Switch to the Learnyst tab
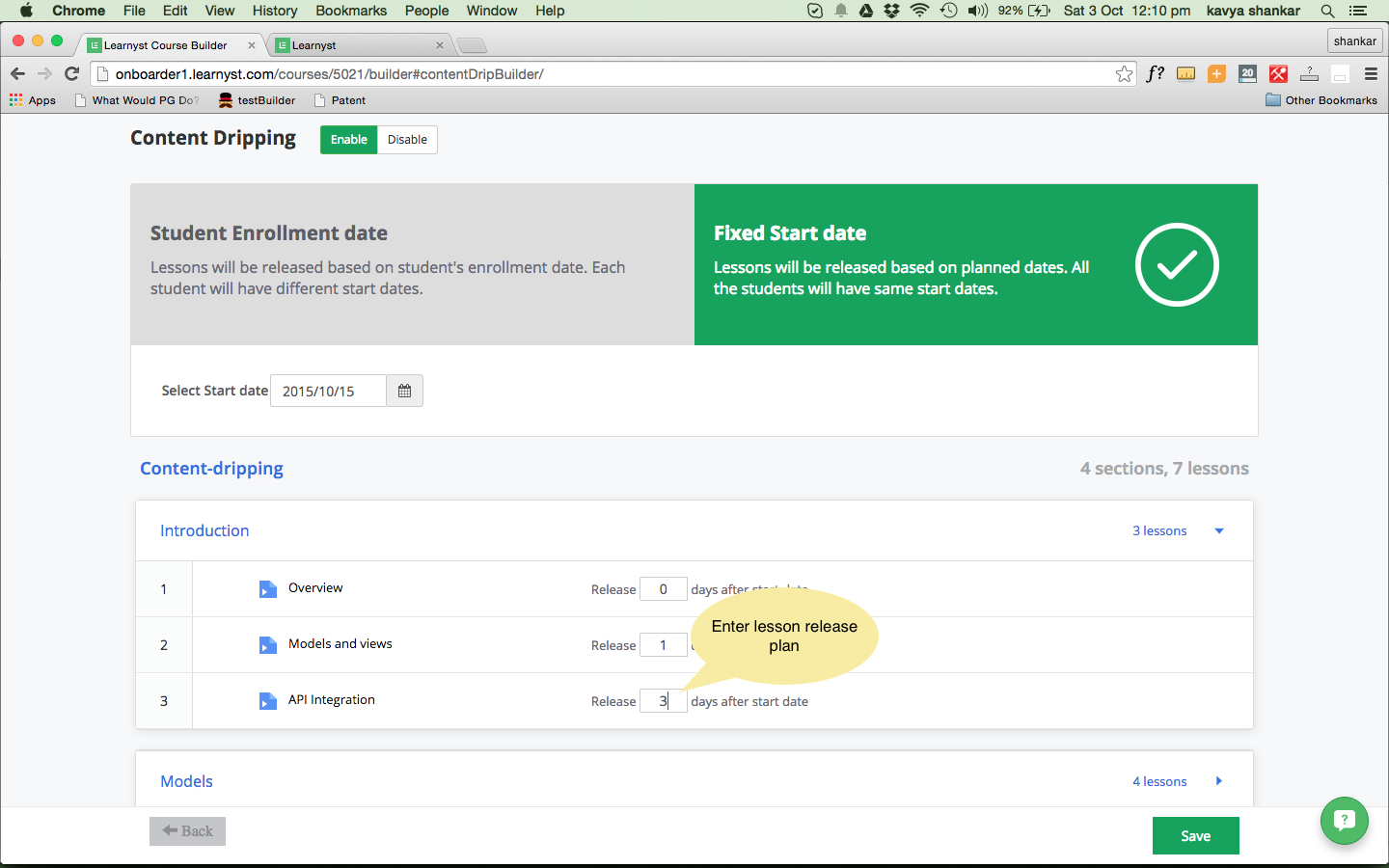 click(359, 45)
